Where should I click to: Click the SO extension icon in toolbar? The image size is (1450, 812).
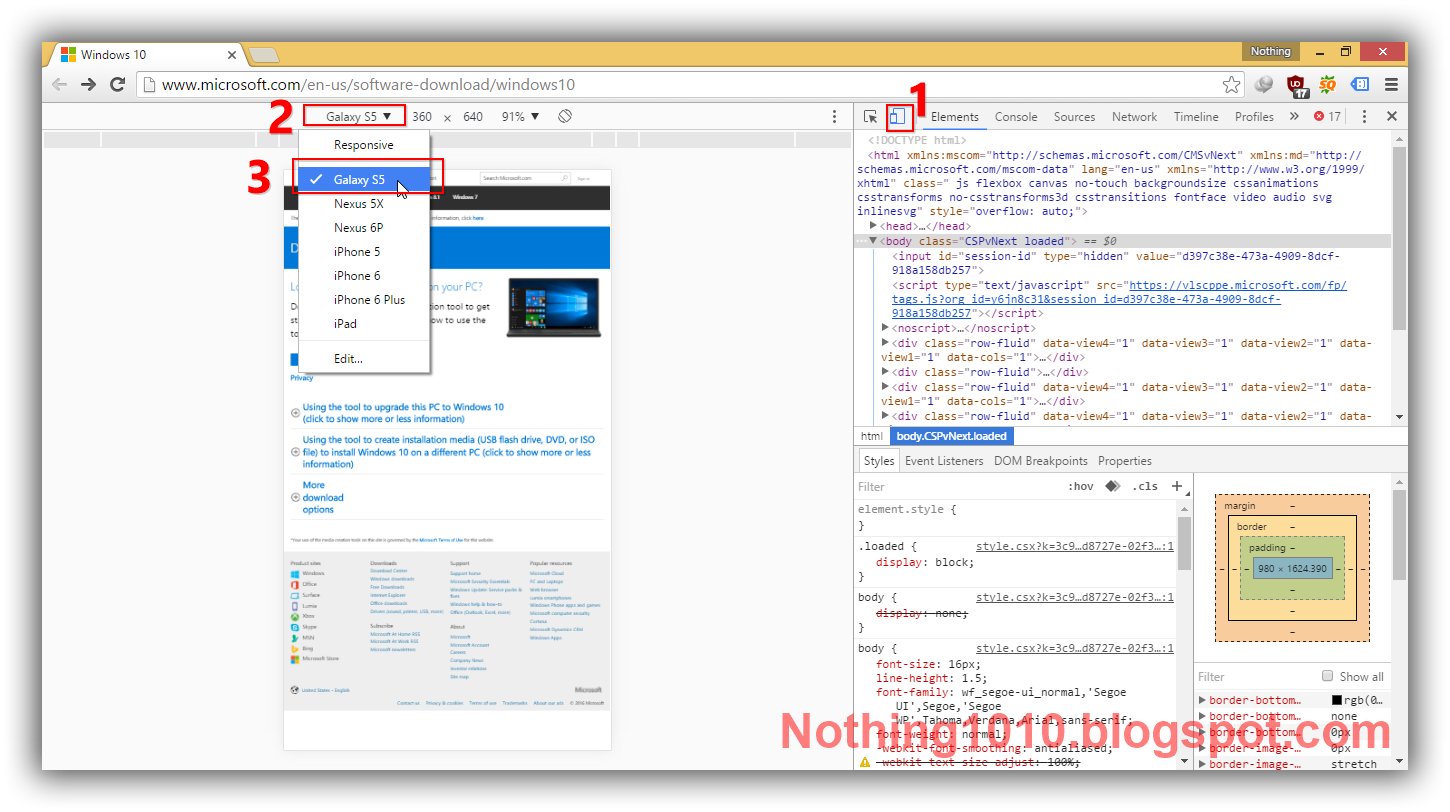[1328, 85]
